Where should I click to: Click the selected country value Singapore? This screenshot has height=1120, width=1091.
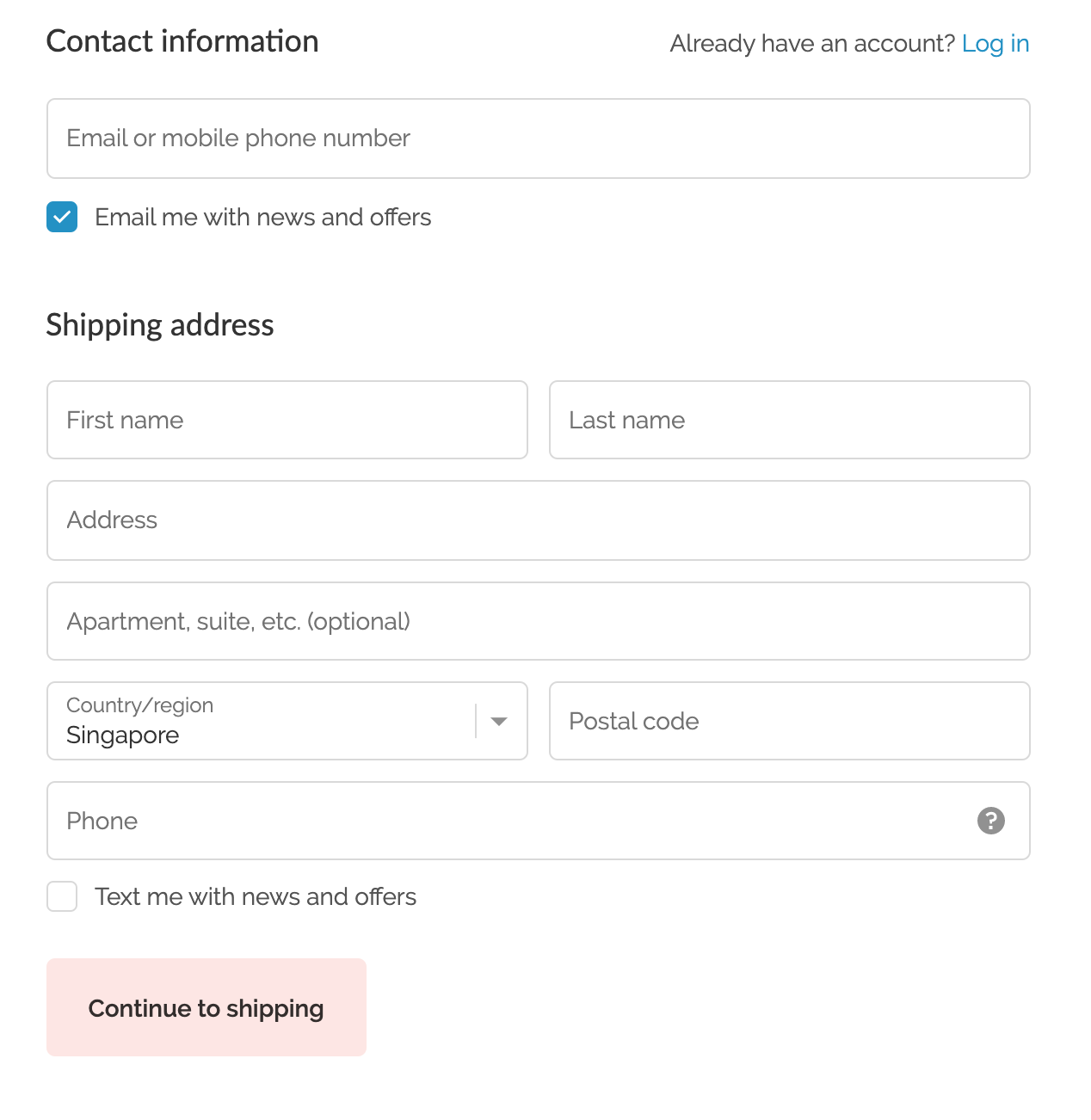pos(123,735)
